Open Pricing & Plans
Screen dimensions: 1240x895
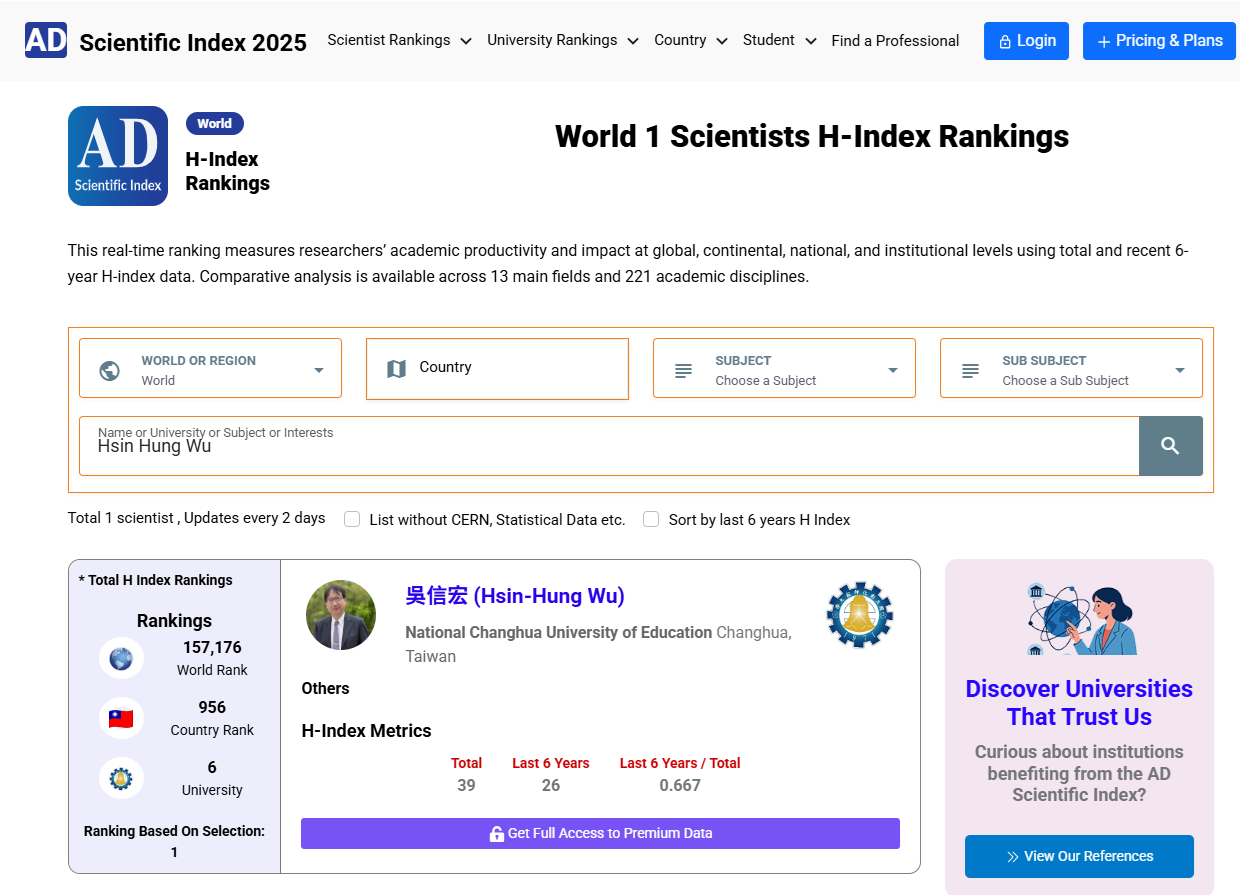click(x=1159, y=41)
